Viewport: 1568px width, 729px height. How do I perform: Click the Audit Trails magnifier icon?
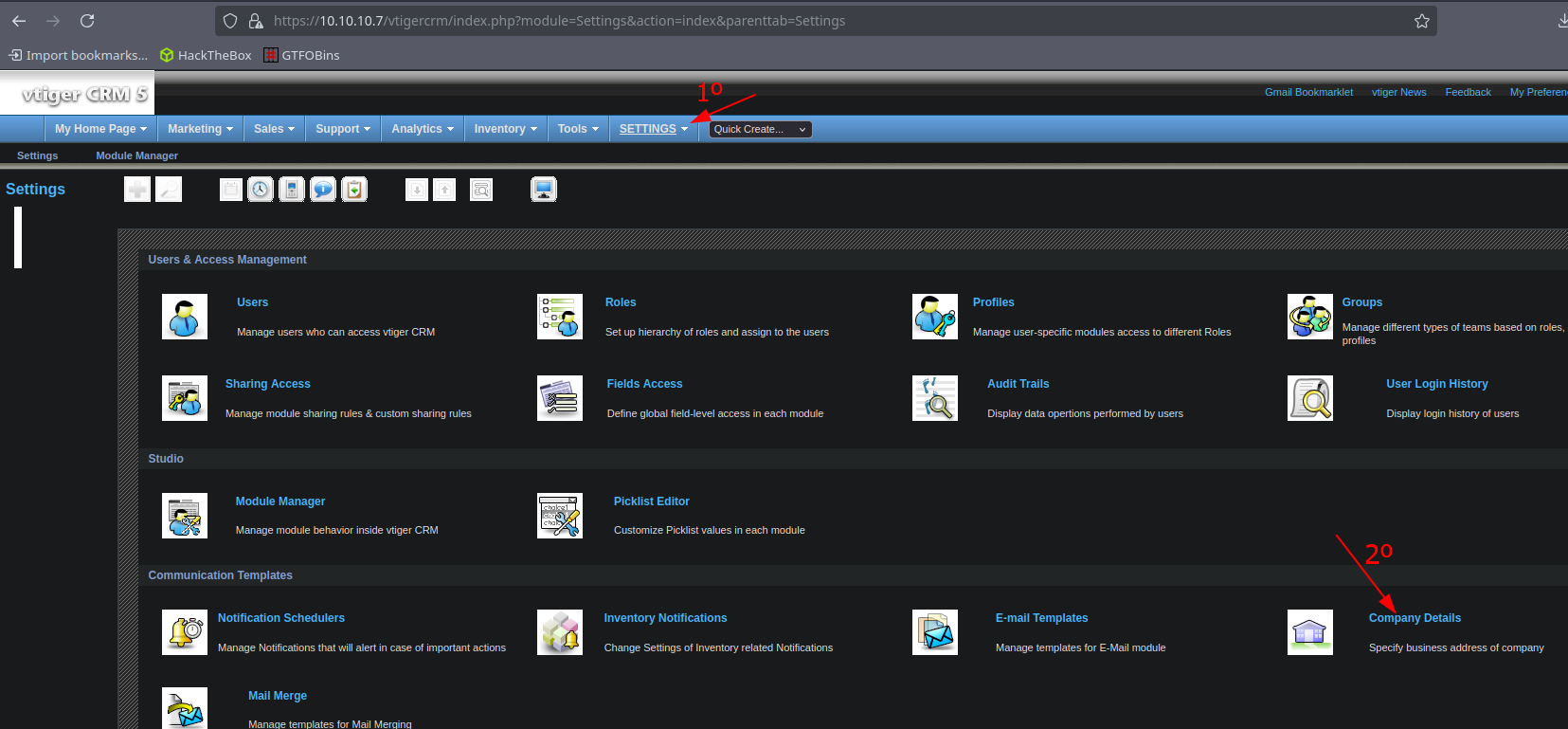click(x=935, y=398)
